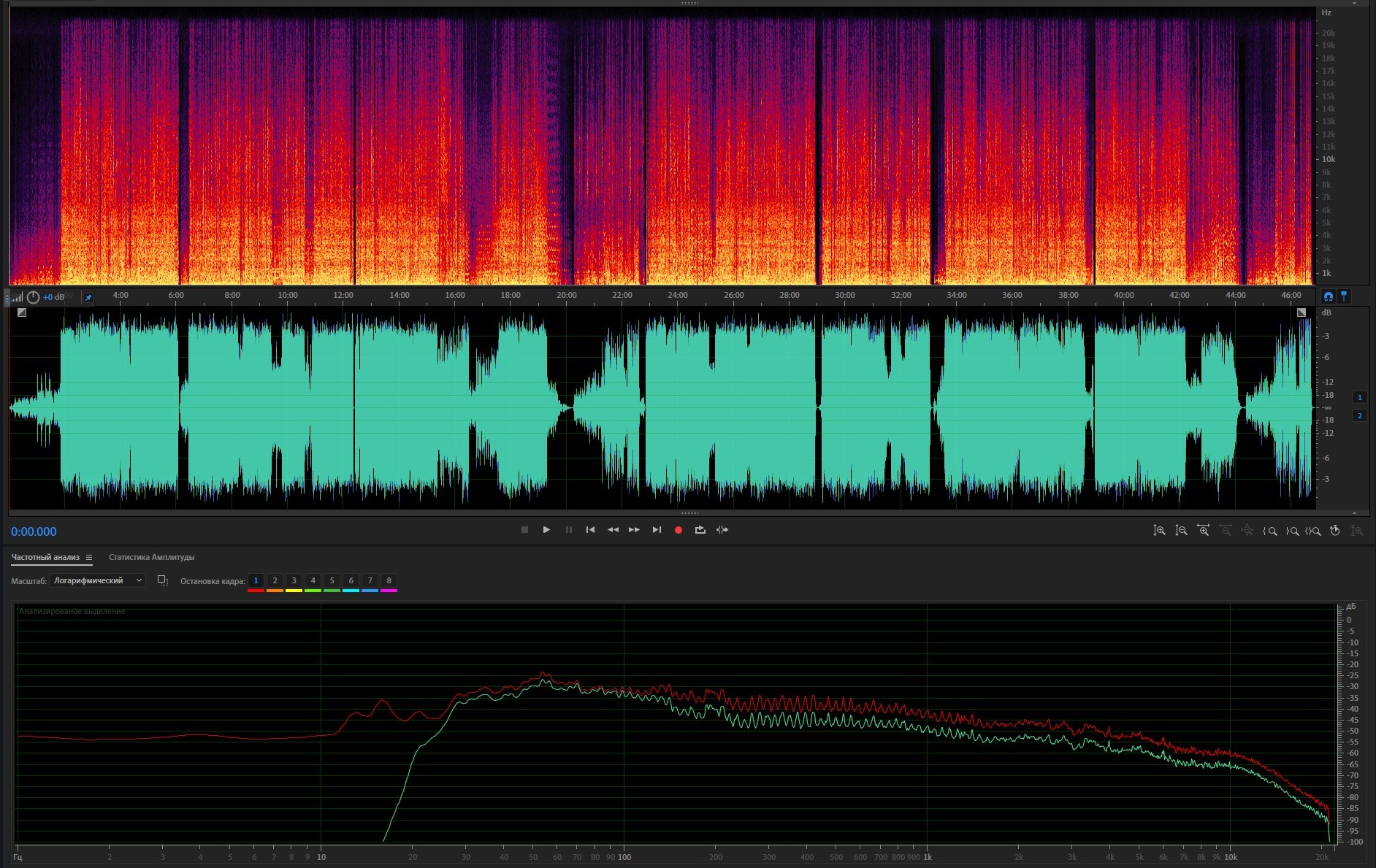The image size is (1376, 868).
Task: Open the Масштаб Логарифмический dropdown
Action: coord(98,580)
